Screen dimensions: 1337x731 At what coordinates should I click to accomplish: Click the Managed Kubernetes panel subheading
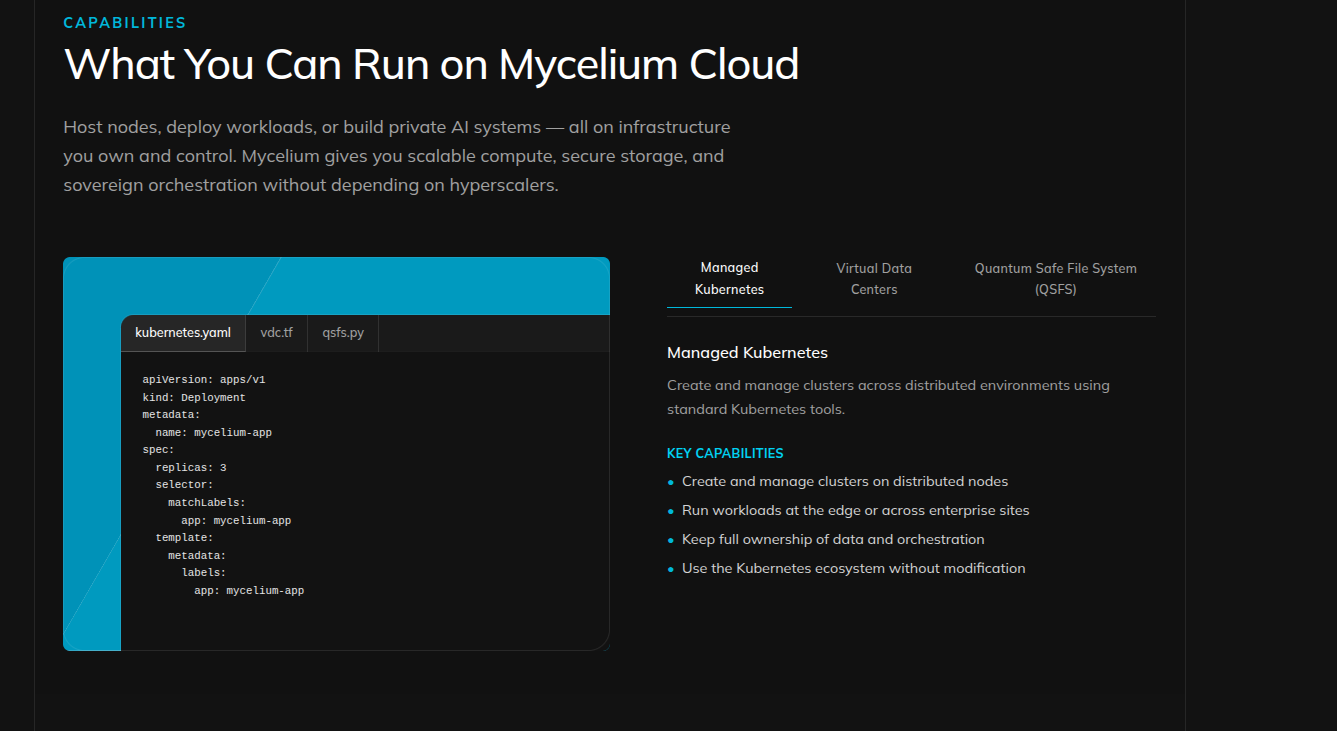[747, 353]
